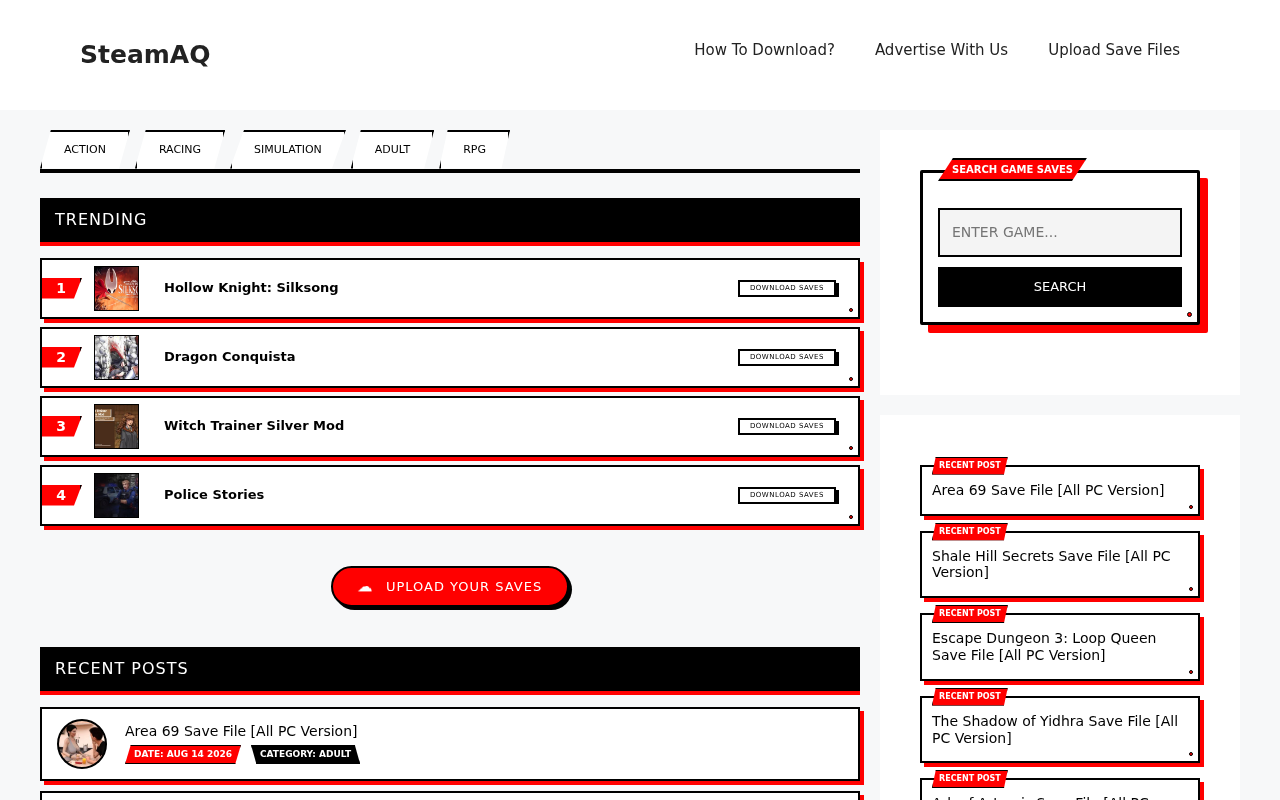Screen dimensions: 1280x800
Task: Click the rank 1 badge for Hollow Knight
Action: [x=61, y=288]
